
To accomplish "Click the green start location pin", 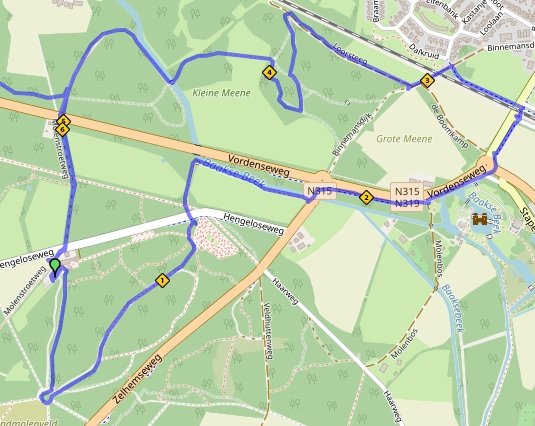I will click(55, 267).
